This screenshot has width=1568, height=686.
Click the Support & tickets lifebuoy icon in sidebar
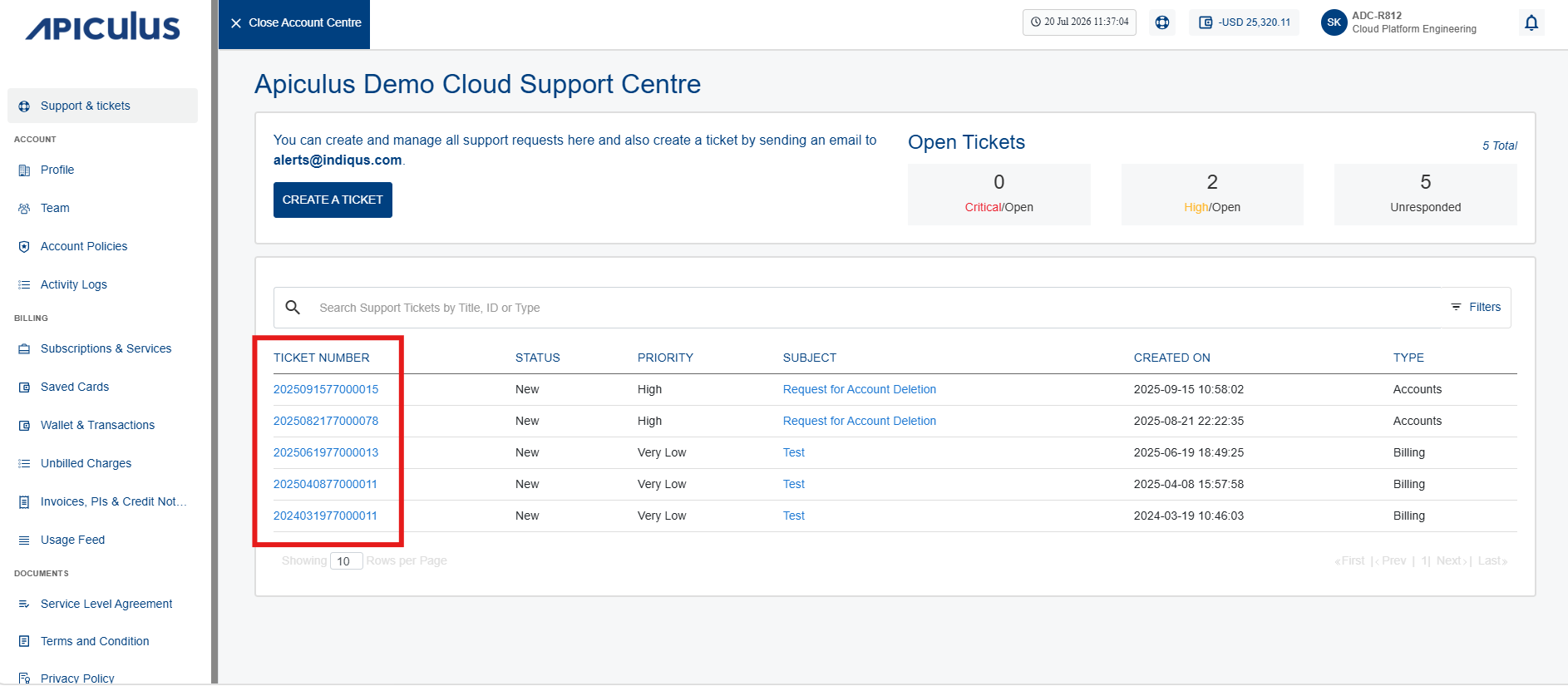click(x=24, y=106)
